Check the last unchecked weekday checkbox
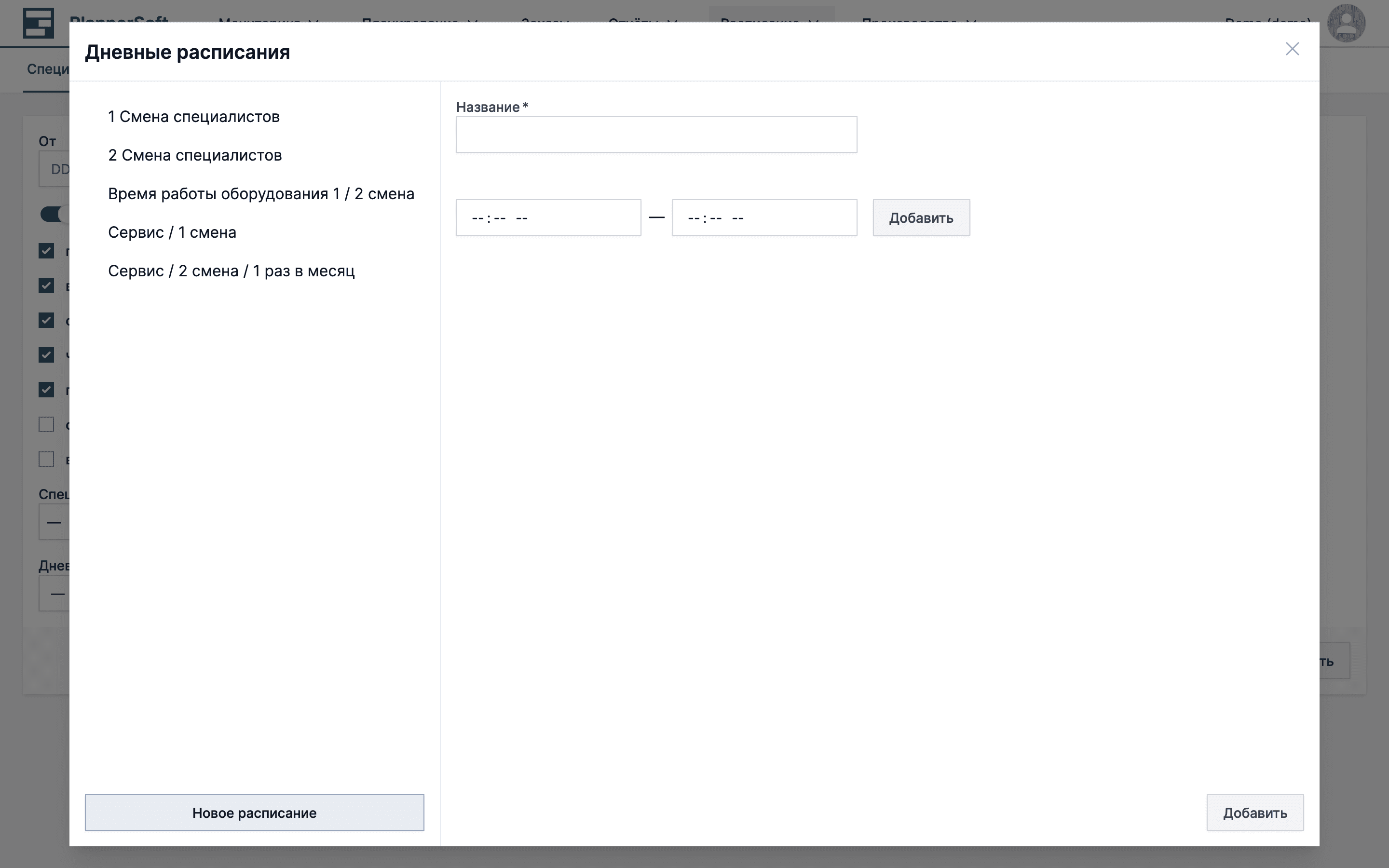Image resolution: width=1389 pixels, height=868 pixels. click(x=46, y=459)
